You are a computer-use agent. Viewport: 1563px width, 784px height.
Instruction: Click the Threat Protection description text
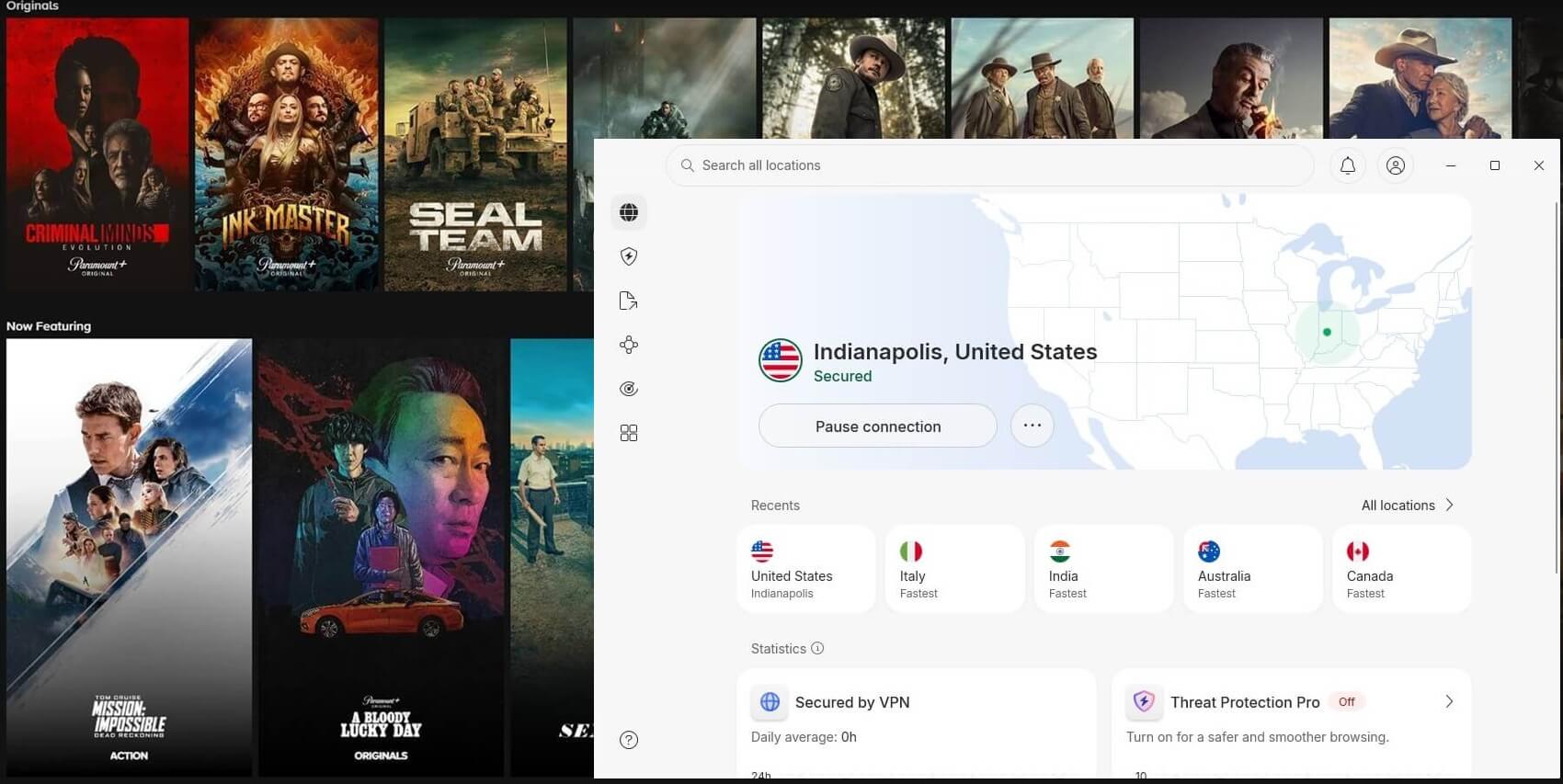tap(1258, 737)
